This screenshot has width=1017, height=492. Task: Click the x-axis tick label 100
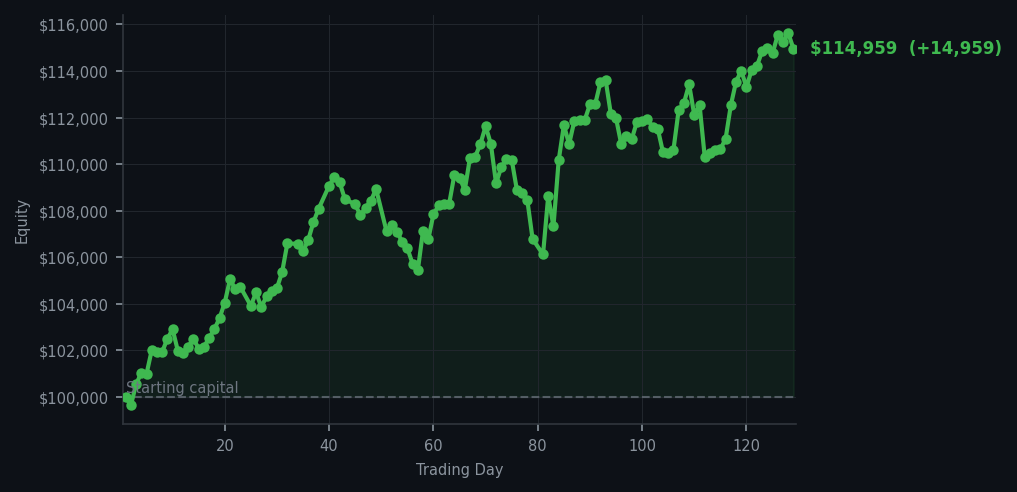642,446
